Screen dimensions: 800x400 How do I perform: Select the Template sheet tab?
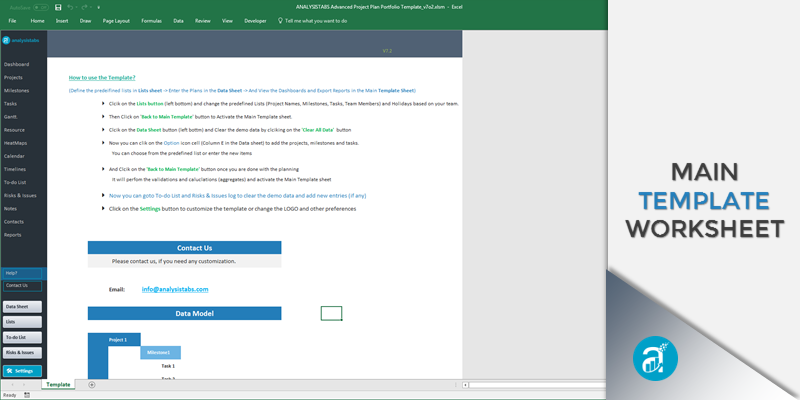[58, 384]
